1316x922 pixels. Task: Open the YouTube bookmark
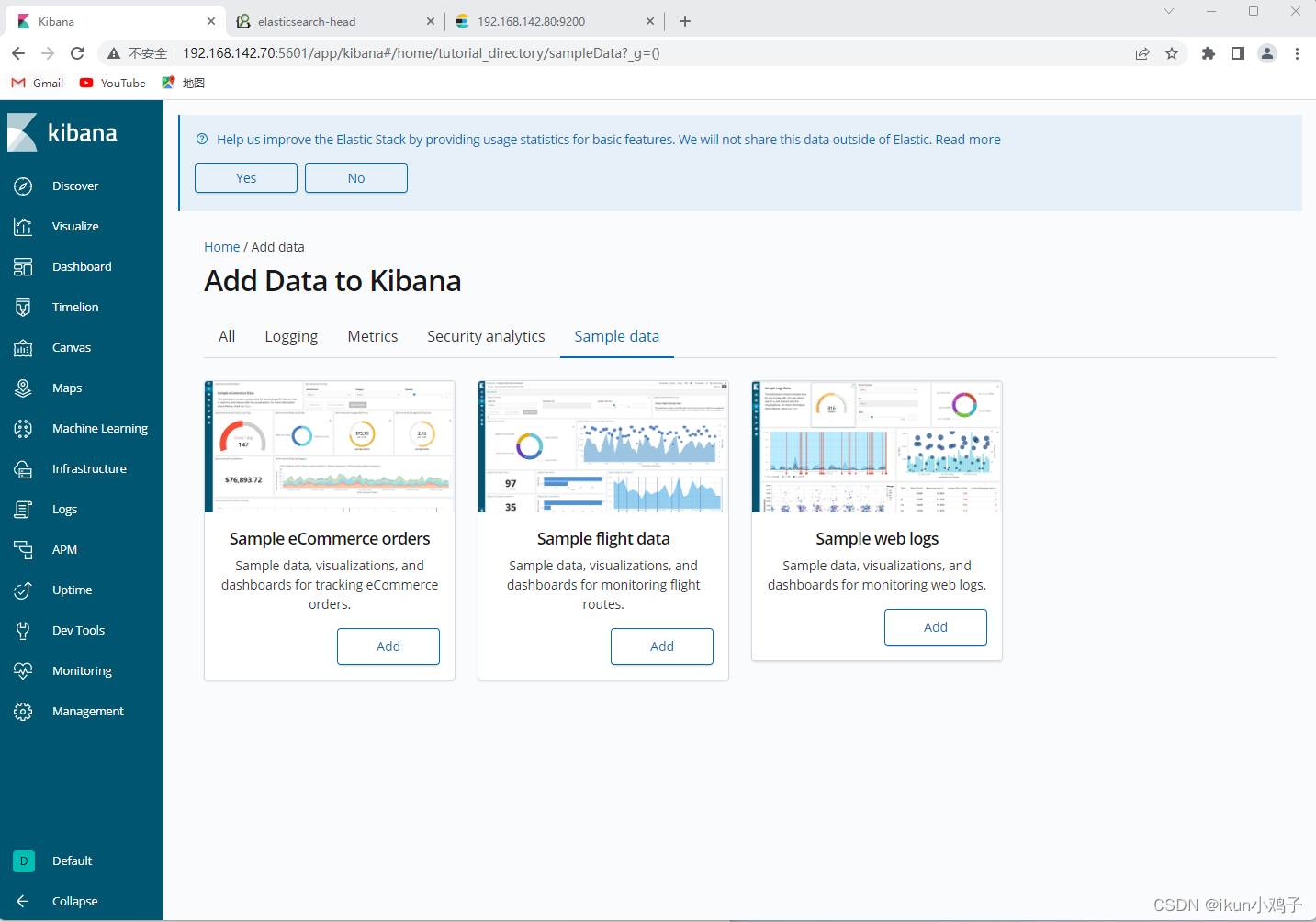click(x=113, y=83)
